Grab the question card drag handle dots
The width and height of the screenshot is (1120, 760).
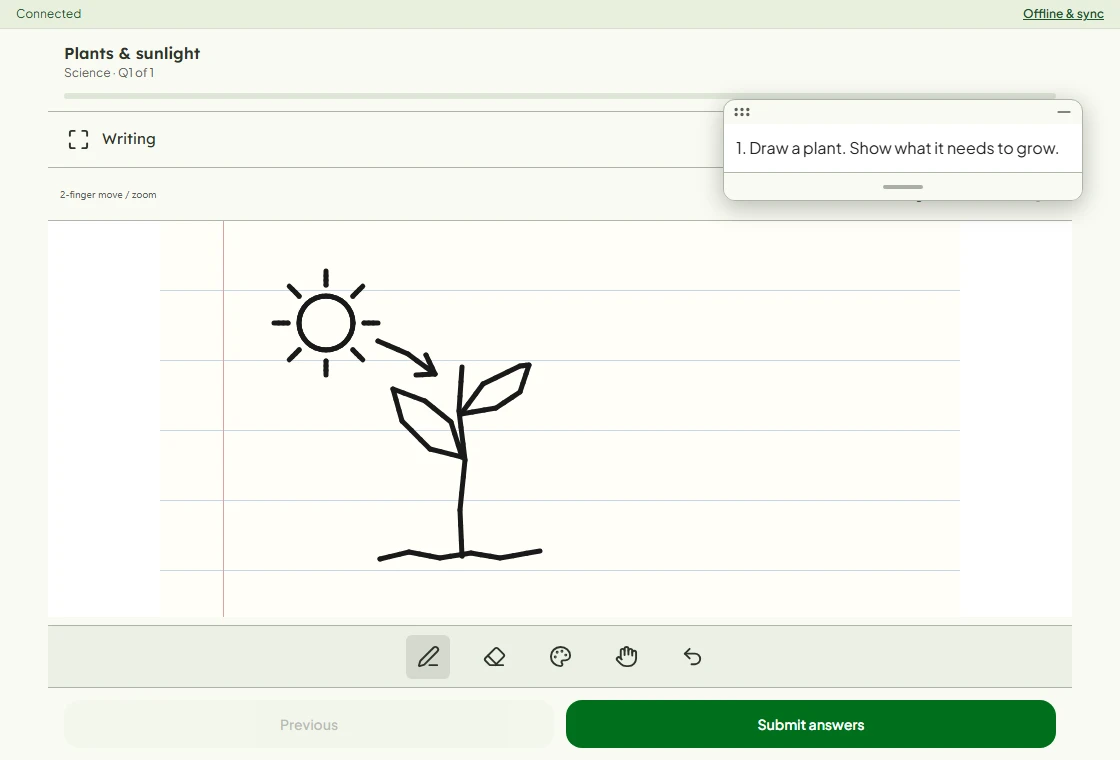pos(742,112)
